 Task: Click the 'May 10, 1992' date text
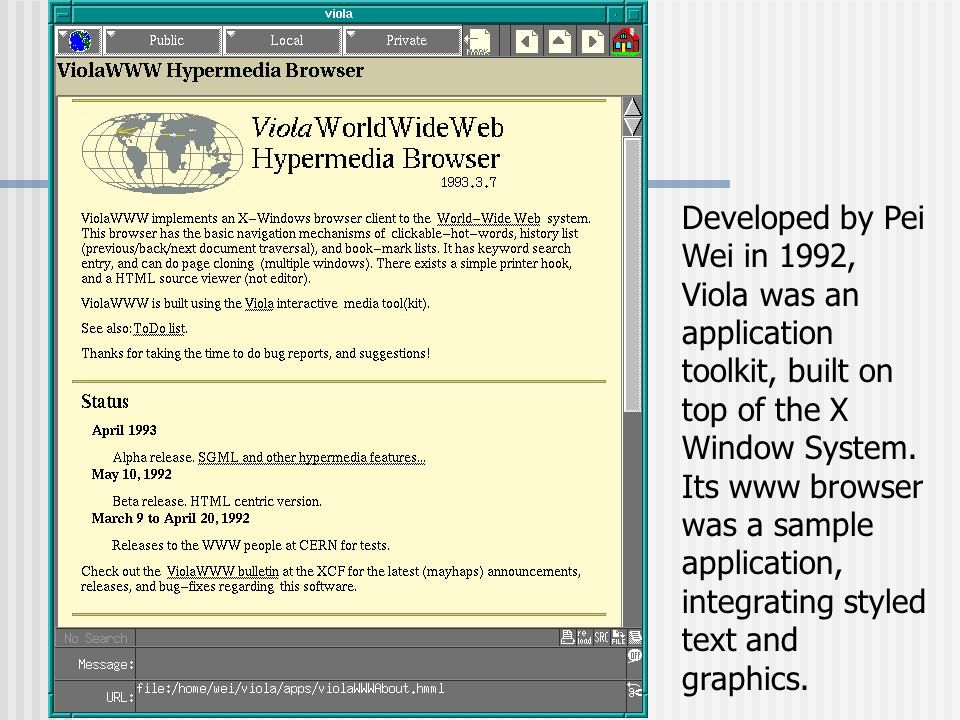coord(132,474)
